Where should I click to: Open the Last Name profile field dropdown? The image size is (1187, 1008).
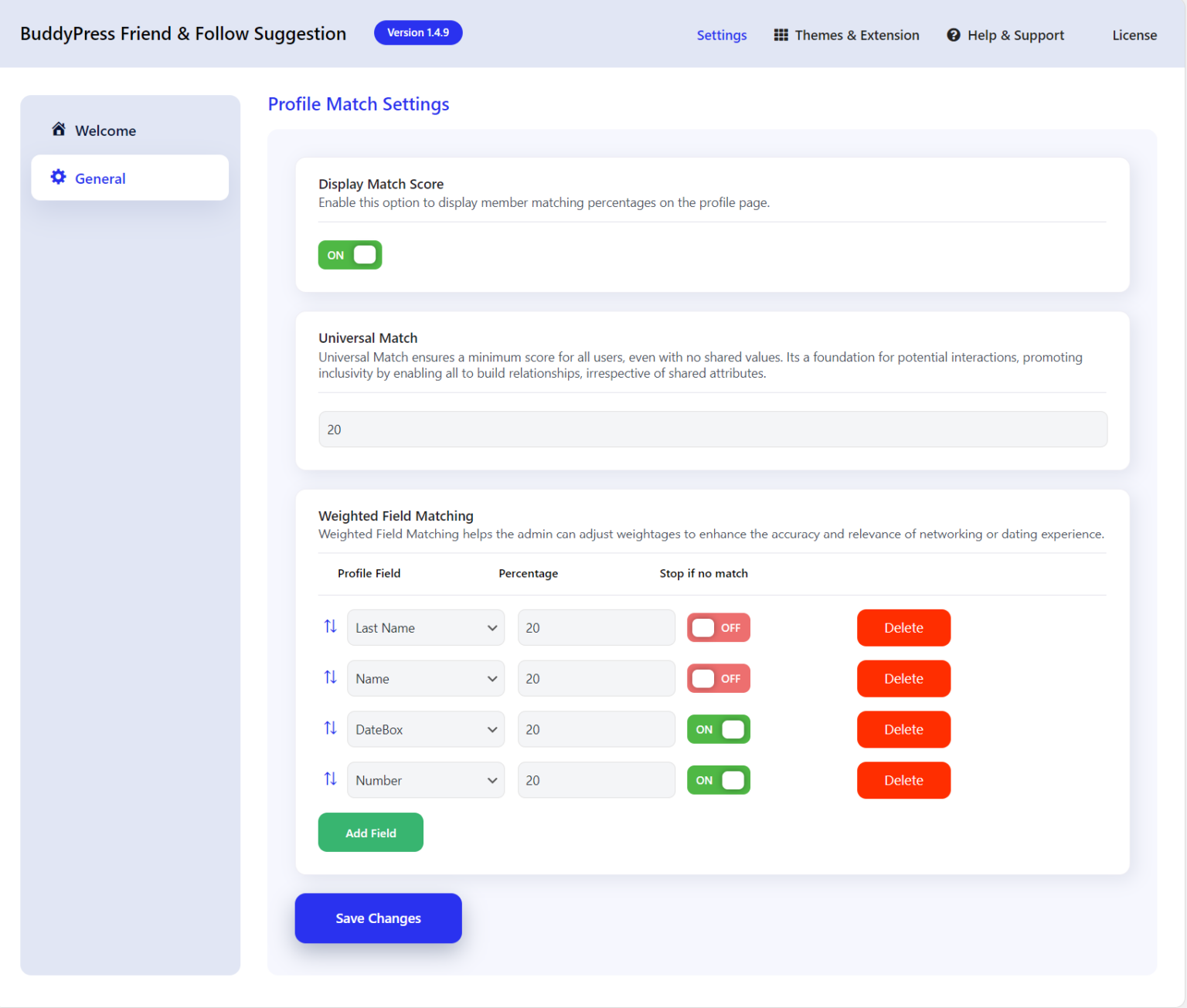point(425,627)
